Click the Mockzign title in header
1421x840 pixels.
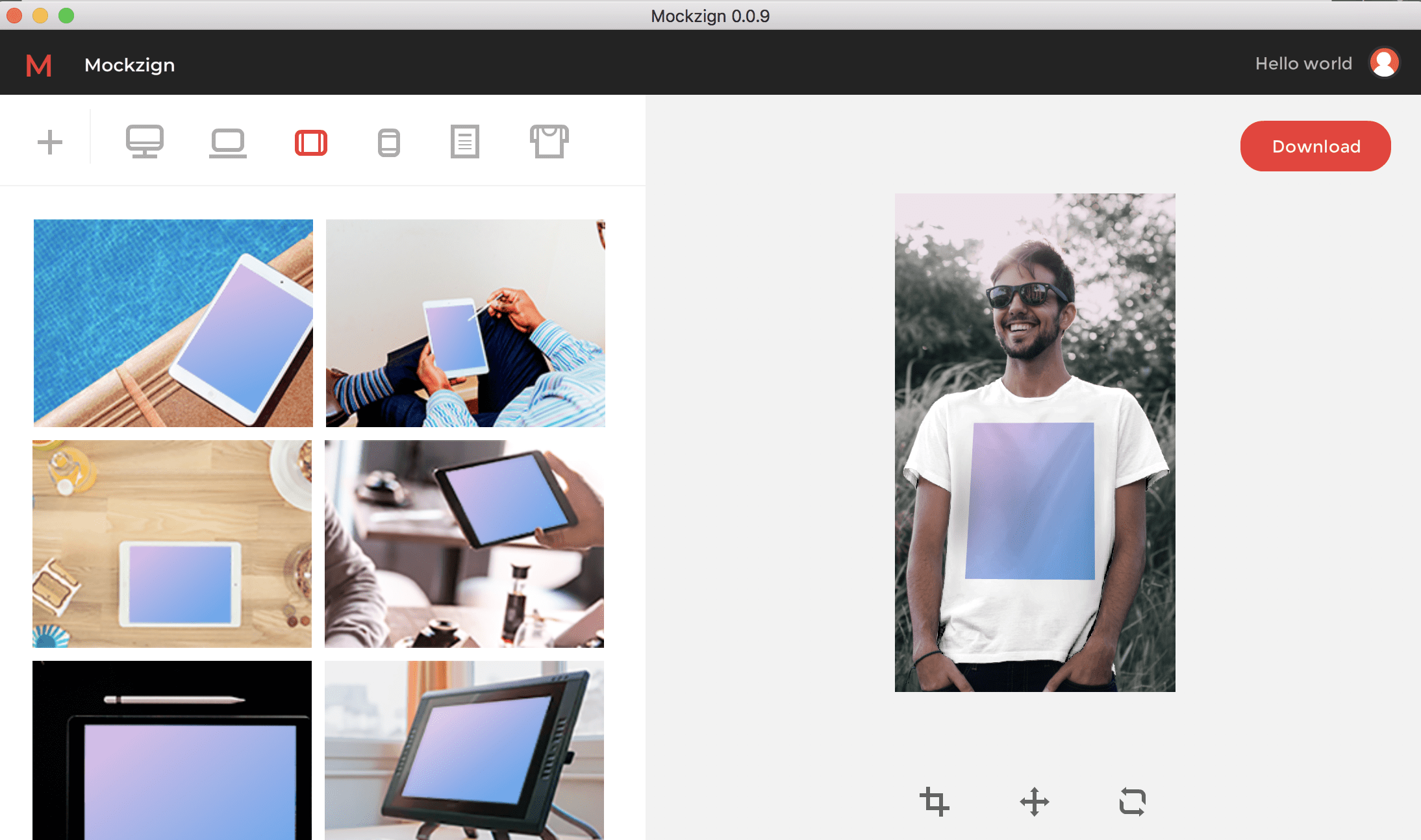pos(129,65)
